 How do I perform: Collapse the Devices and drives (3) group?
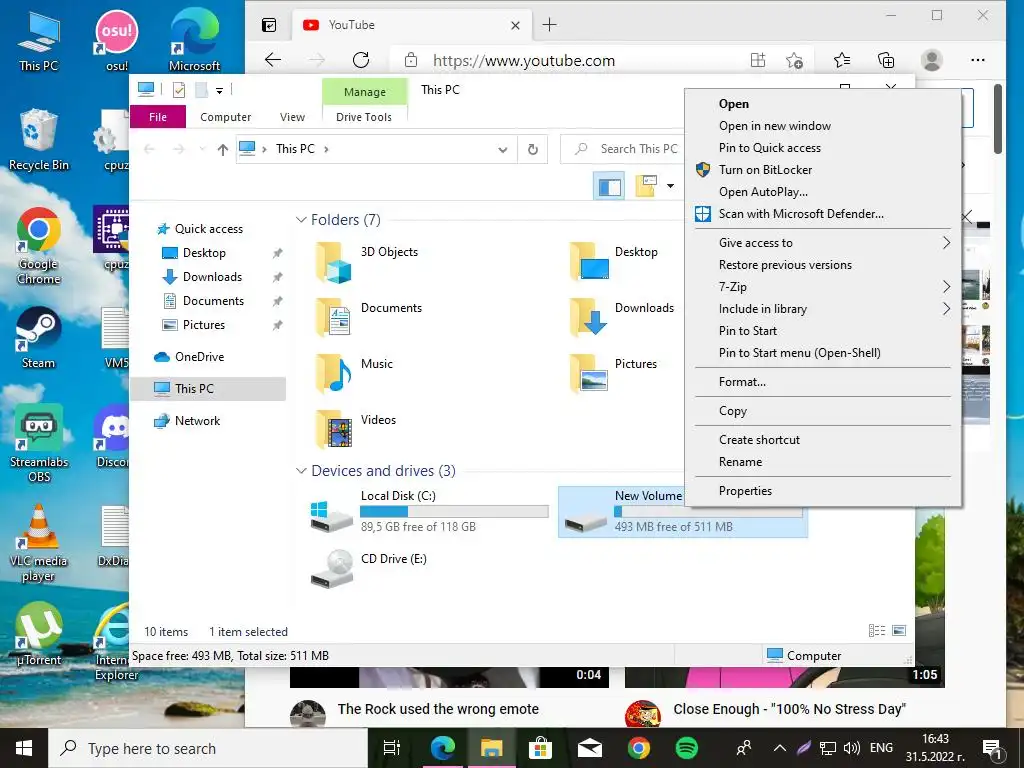coord(301,471)
